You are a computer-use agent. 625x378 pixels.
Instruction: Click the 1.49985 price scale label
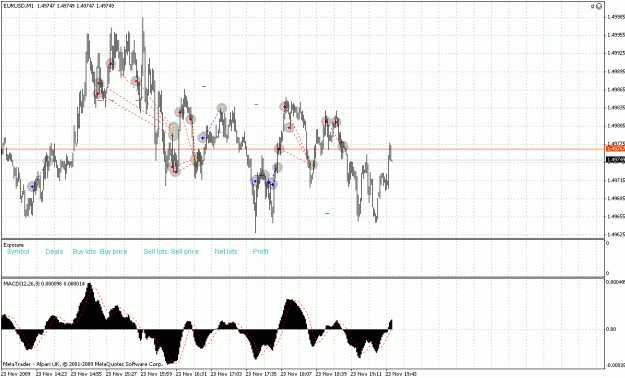616,17
